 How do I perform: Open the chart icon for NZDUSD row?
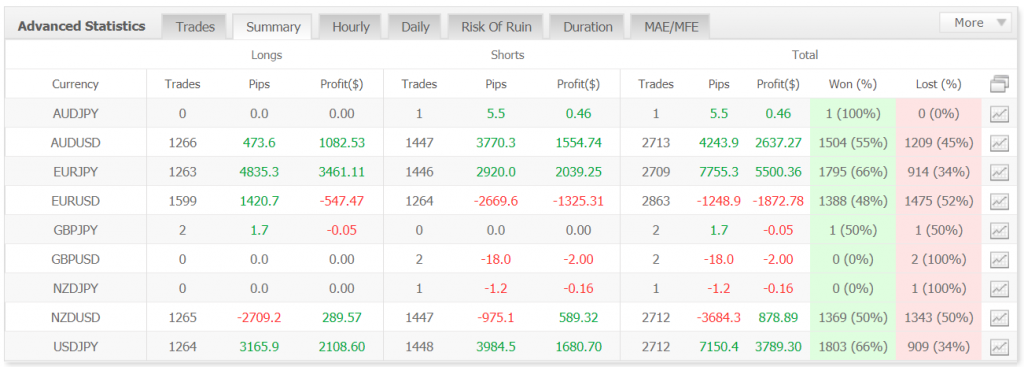pyautogui.click(x=999, y=317)
